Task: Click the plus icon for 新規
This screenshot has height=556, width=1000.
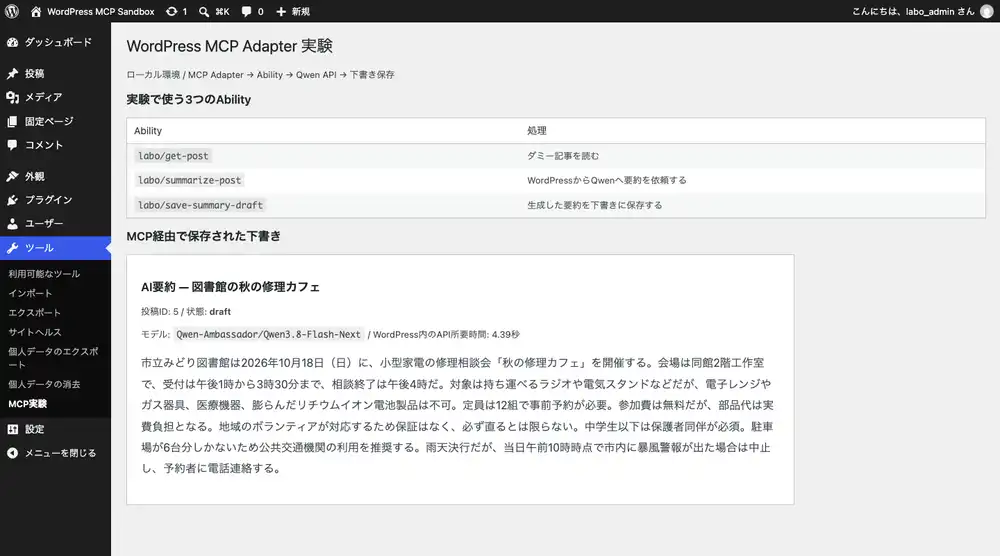Action: point(281,11)
